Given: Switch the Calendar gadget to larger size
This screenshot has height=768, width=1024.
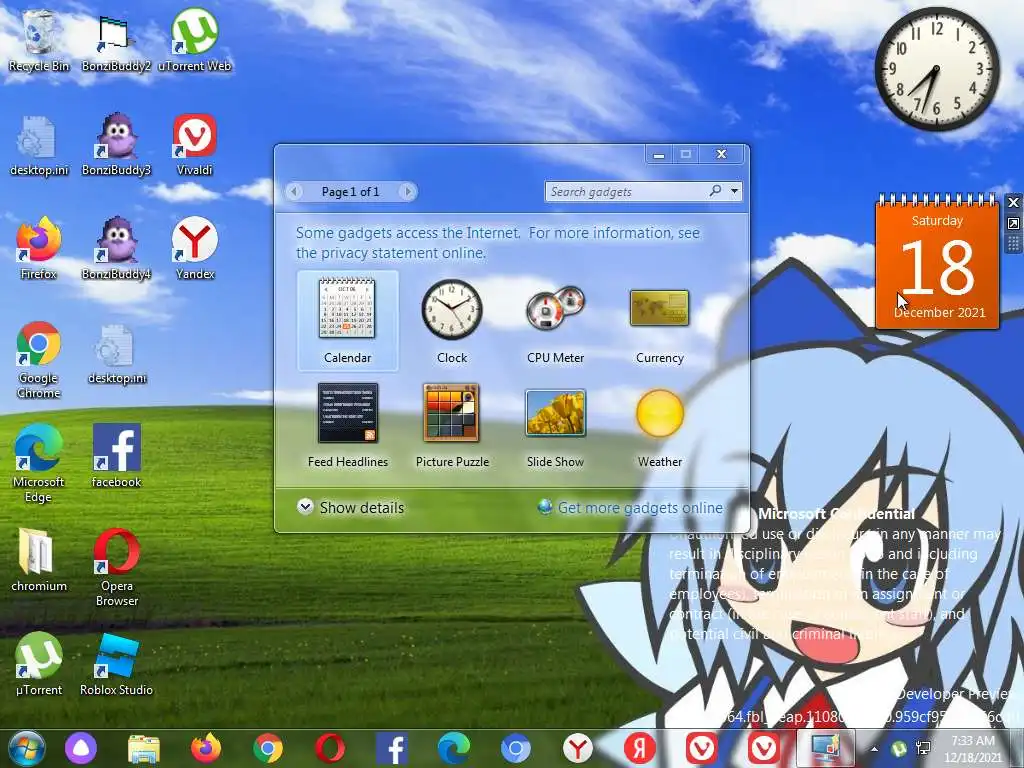Looking at the screenshot, I should [x=1014, y=224].
